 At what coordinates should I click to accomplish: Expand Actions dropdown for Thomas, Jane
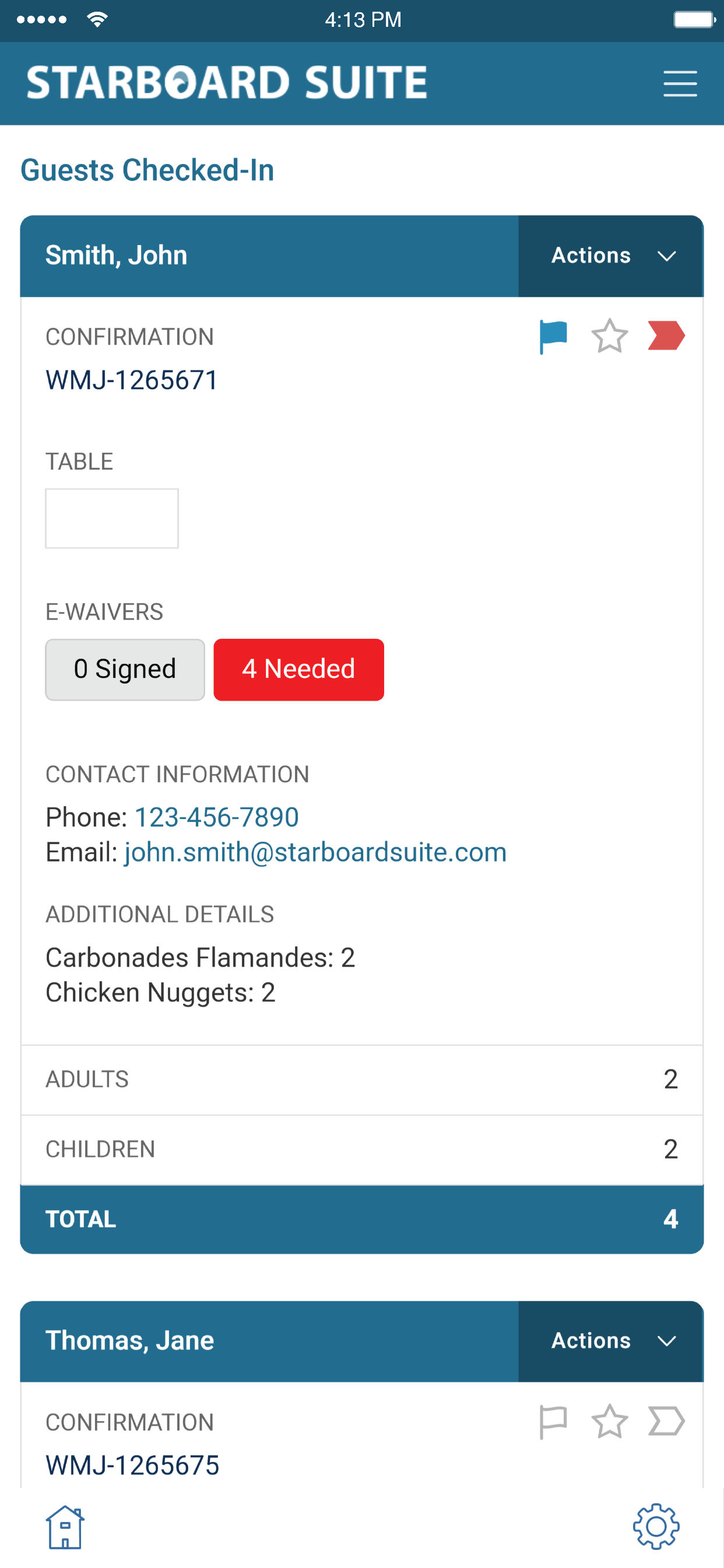(x=610, y=1341)
